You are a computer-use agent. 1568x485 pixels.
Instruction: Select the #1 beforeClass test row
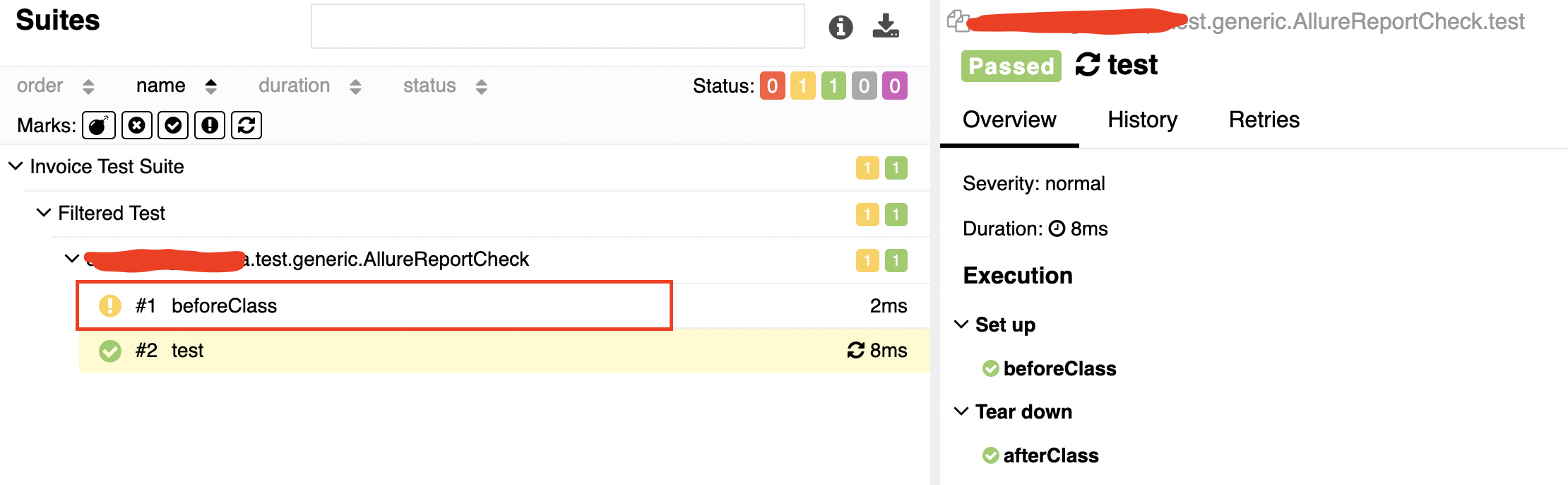504,305
